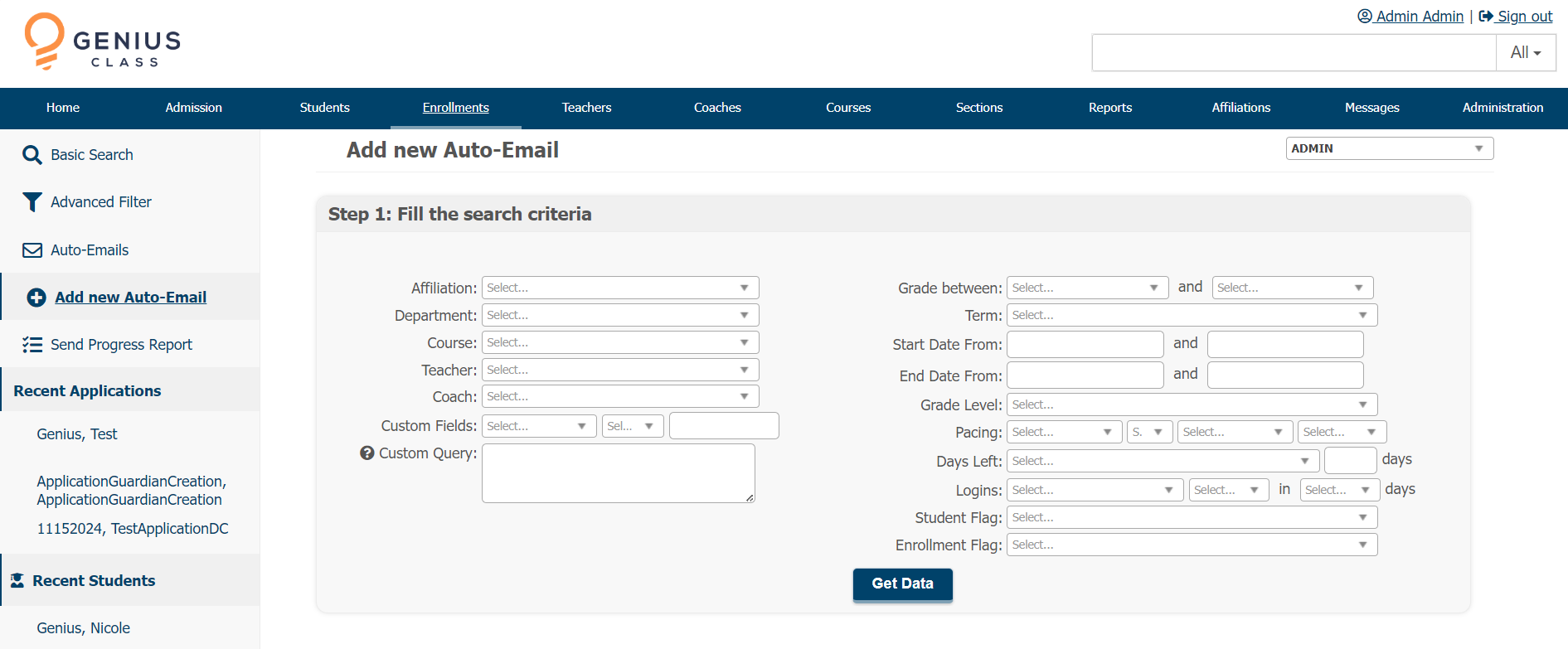Open the Reports menu
This screenshot has width=1568, height=649.
[1109, 108]
